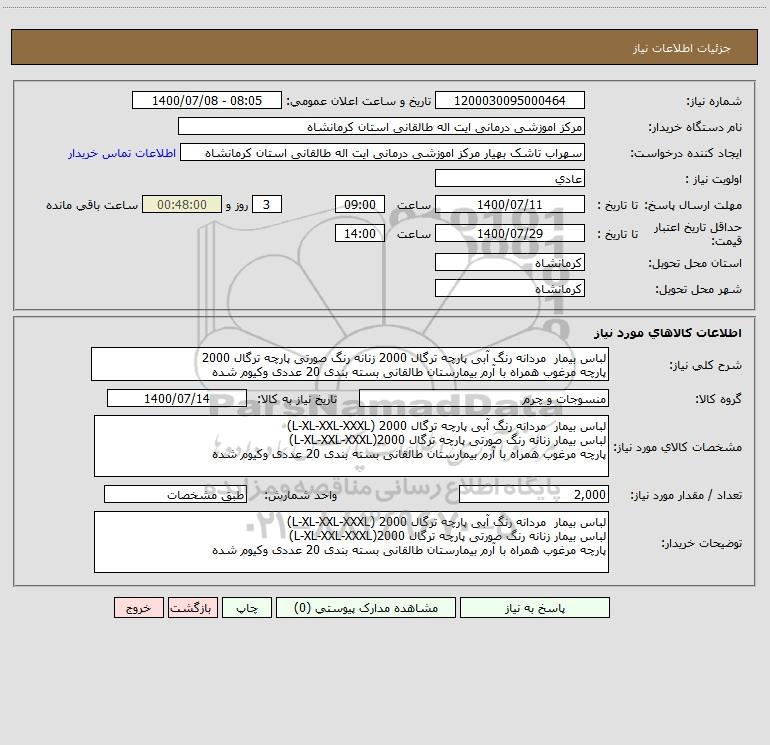Viewport: 770px width, 745px height.
Task: Click delivery city field کرمانشاه
Action: pos(510,288)
